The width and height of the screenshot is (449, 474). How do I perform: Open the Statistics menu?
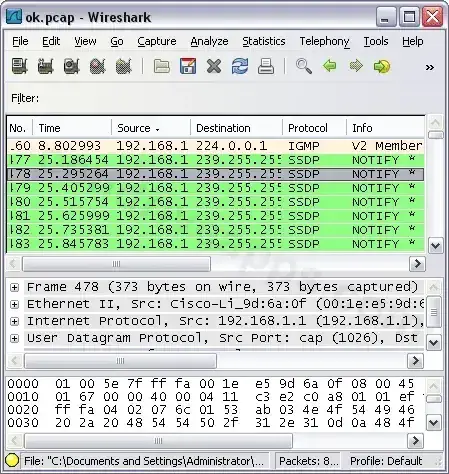click(x=264, y=41)
